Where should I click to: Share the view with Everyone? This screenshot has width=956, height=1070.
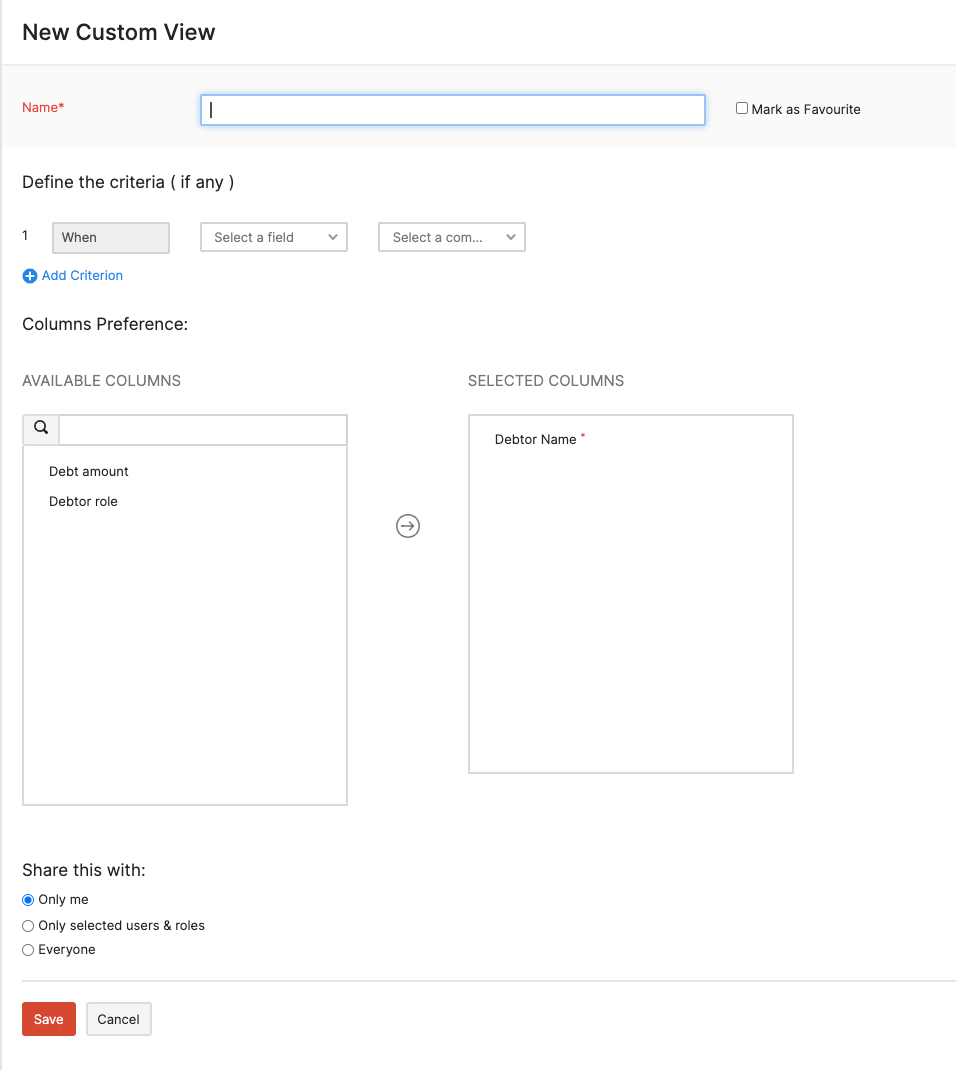point(28,950)
